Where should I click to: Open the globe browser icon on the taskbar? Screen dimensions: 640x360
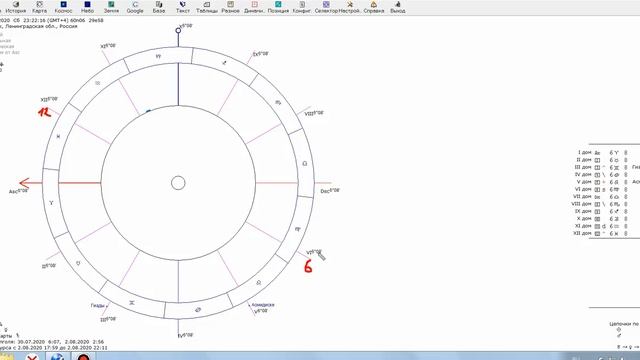pyautogui.click(x=57, y=357)
